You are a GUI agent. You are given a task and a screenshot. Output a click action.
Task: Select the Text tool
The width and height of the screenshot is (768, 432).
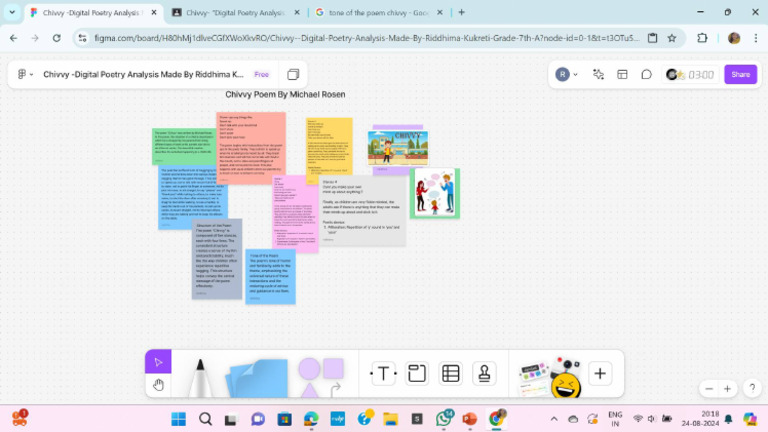click(383, 374)
